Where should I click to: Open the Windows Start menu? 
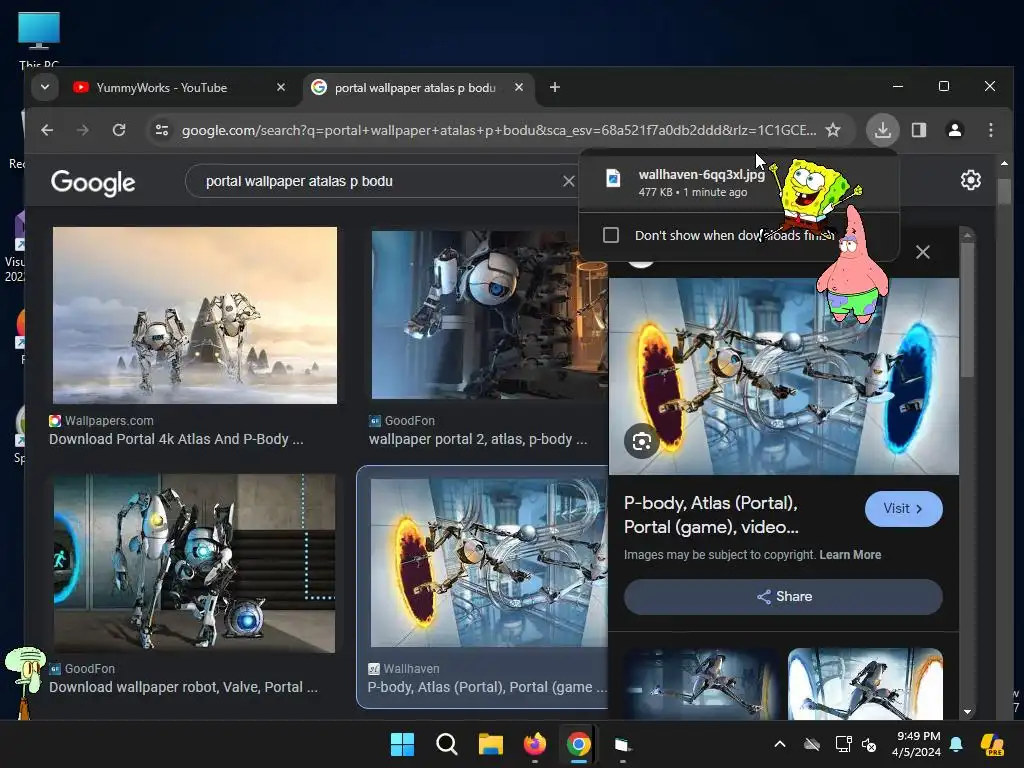(402, 744)
